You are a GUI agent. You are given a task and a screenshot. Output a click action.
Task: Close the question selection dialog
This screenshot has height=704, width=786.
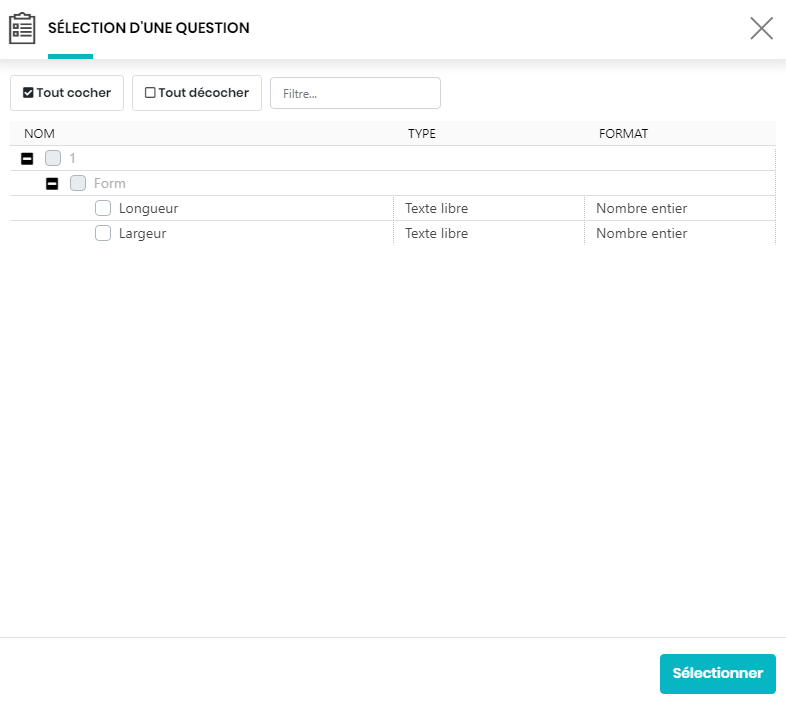pyautogui.click(x=761, y=28)
